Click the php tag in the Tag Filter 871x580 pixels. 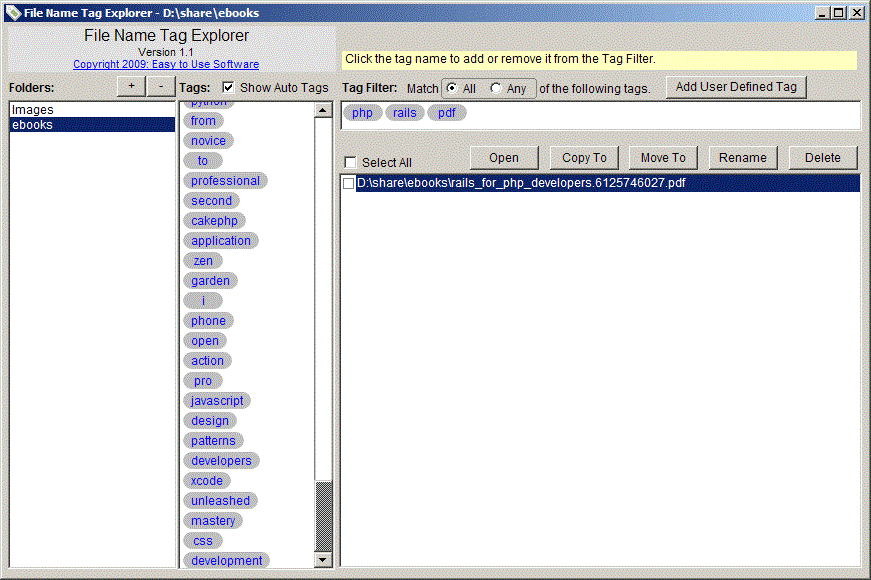click(362, 112)
